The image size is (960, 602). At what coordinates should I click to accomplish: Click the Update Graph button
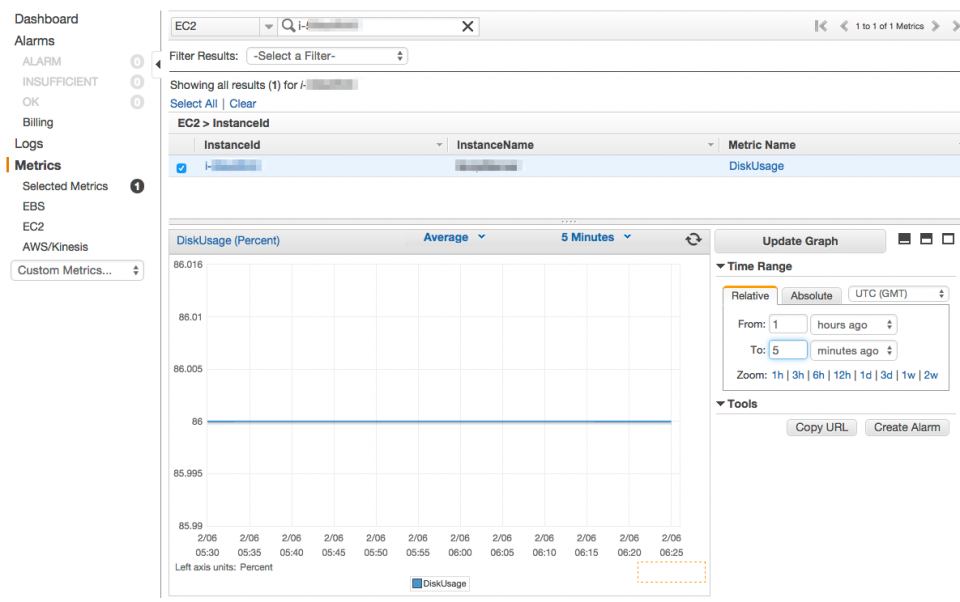click(x=800, y=241)
